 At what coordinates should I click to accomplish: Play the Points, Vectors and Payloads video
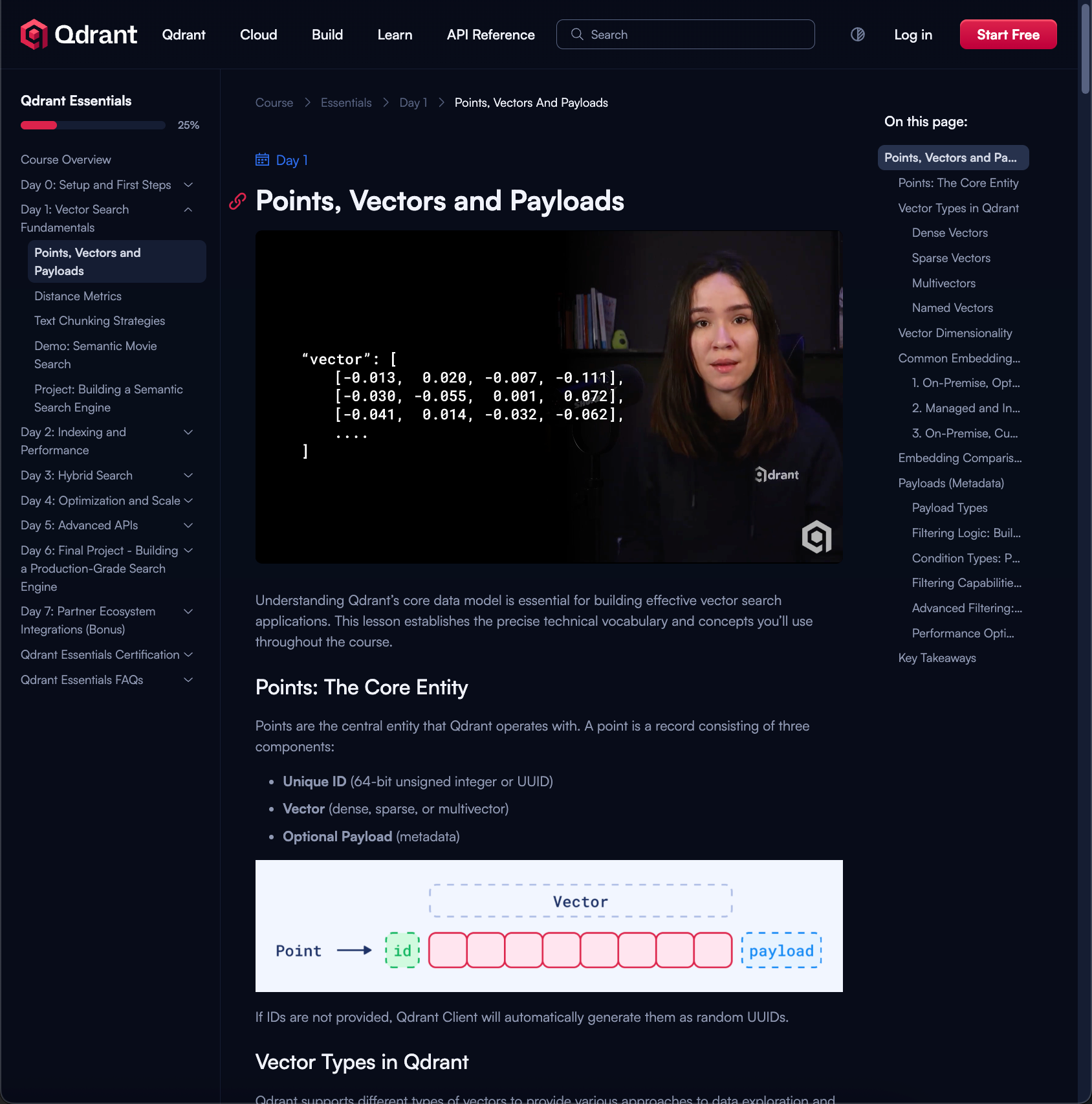point(549,397)
